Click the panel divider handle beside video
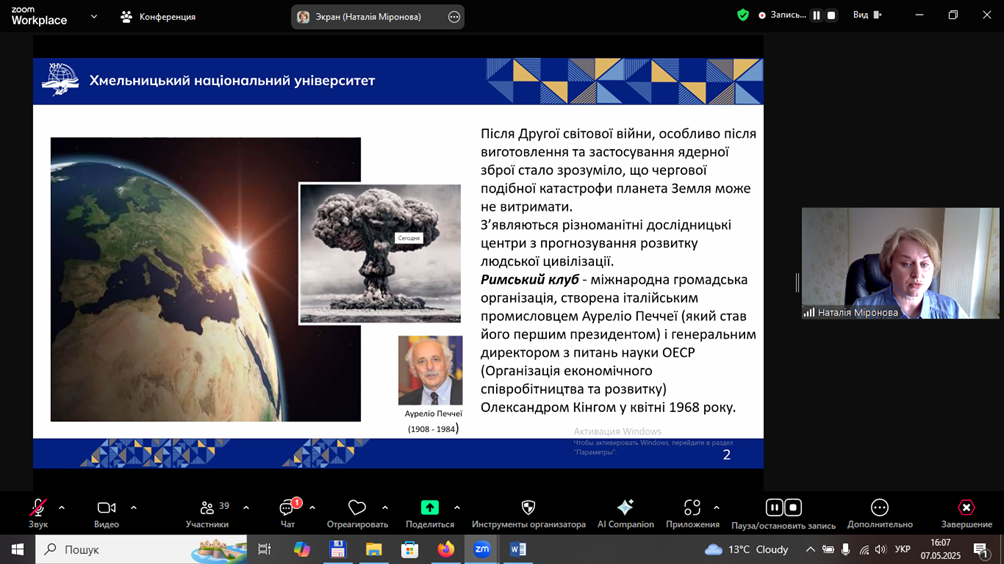 tap(797, 282)
